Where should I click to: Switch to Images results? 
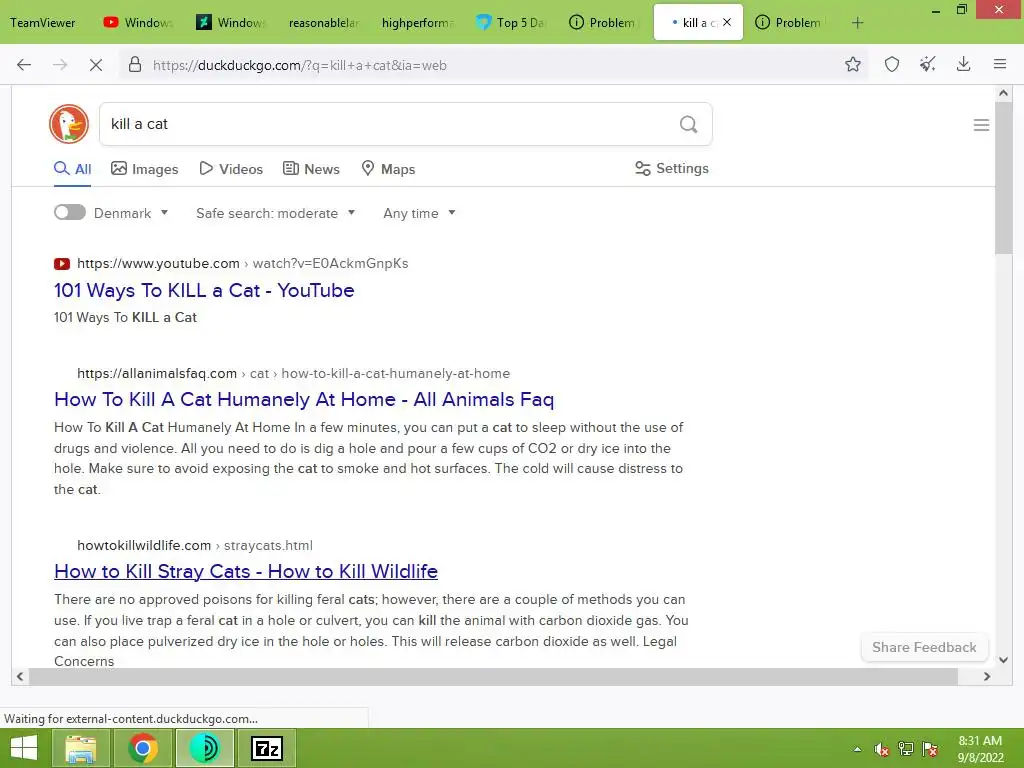(144, 169)
